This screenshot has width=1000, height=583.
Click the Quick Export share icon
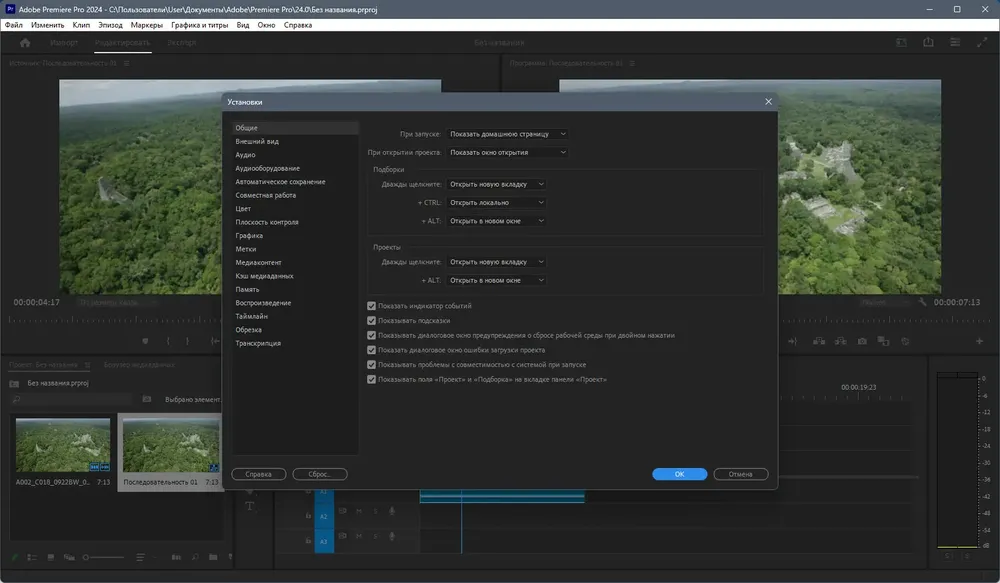(x=929, y=43)
